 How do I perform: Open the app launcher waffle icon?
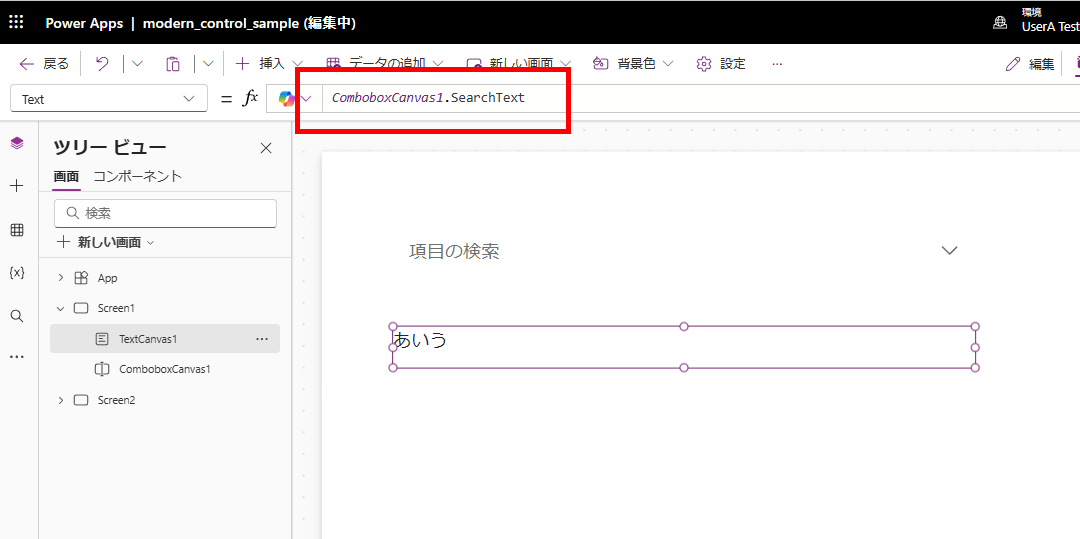pyautogui.click(x=17, y=22)
